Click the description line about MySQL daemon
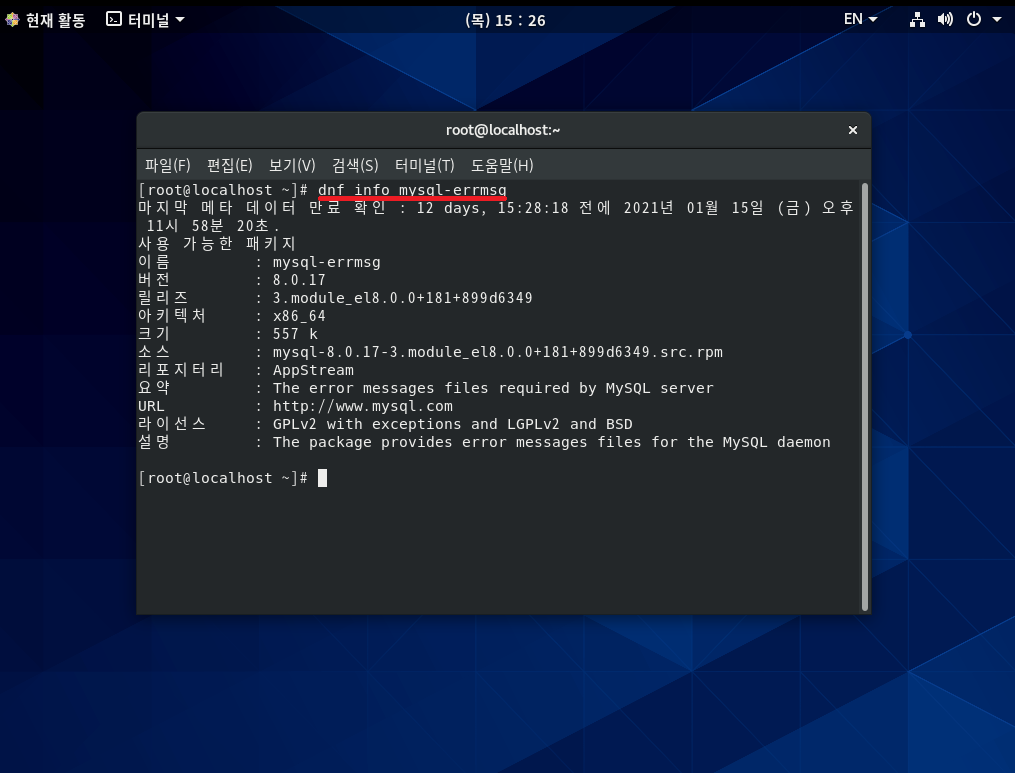 pos(552,442)
